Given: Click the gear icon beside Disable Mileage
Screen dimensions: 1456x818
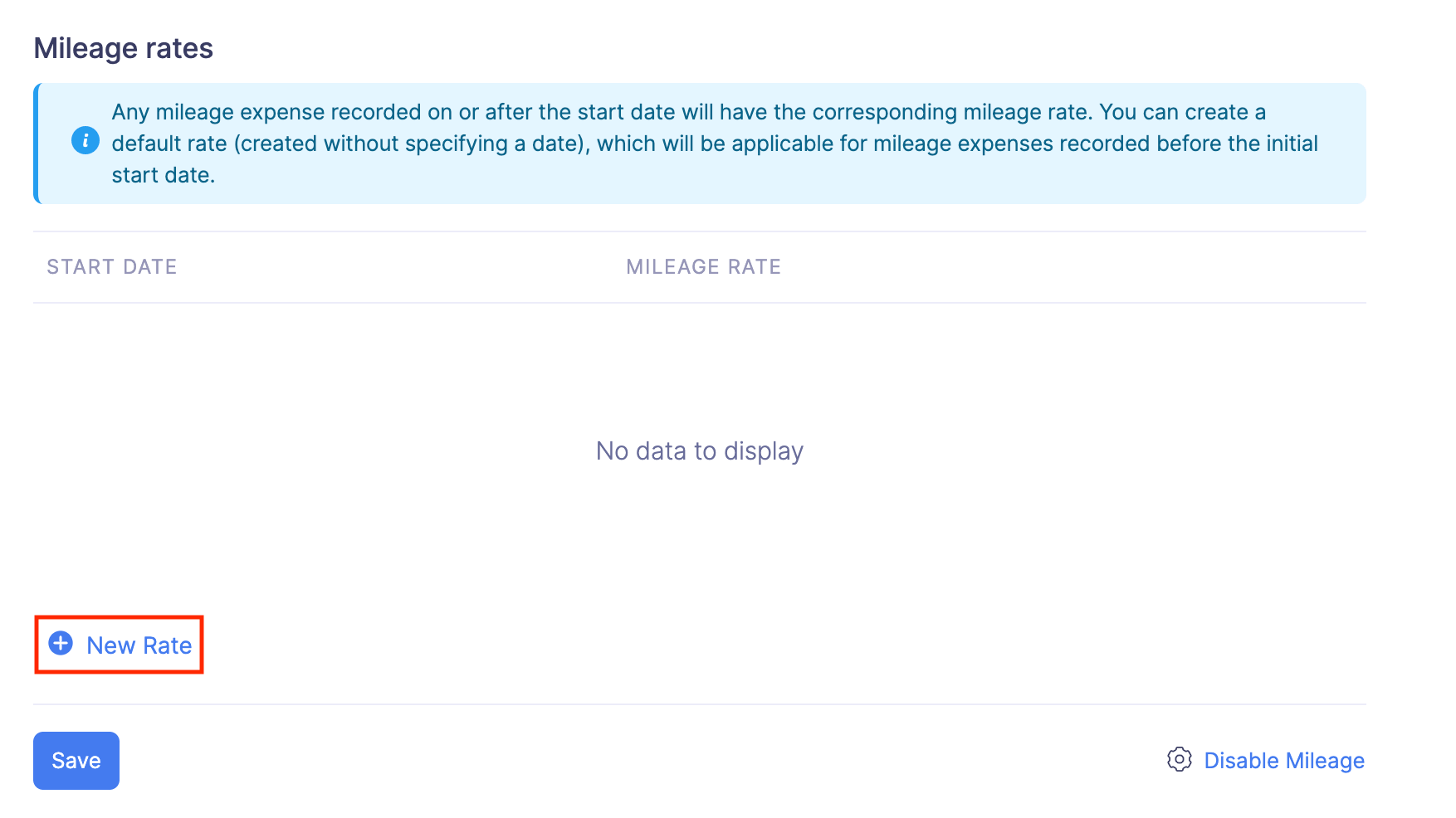Looking at the screenshot, I should (1179, 759).
